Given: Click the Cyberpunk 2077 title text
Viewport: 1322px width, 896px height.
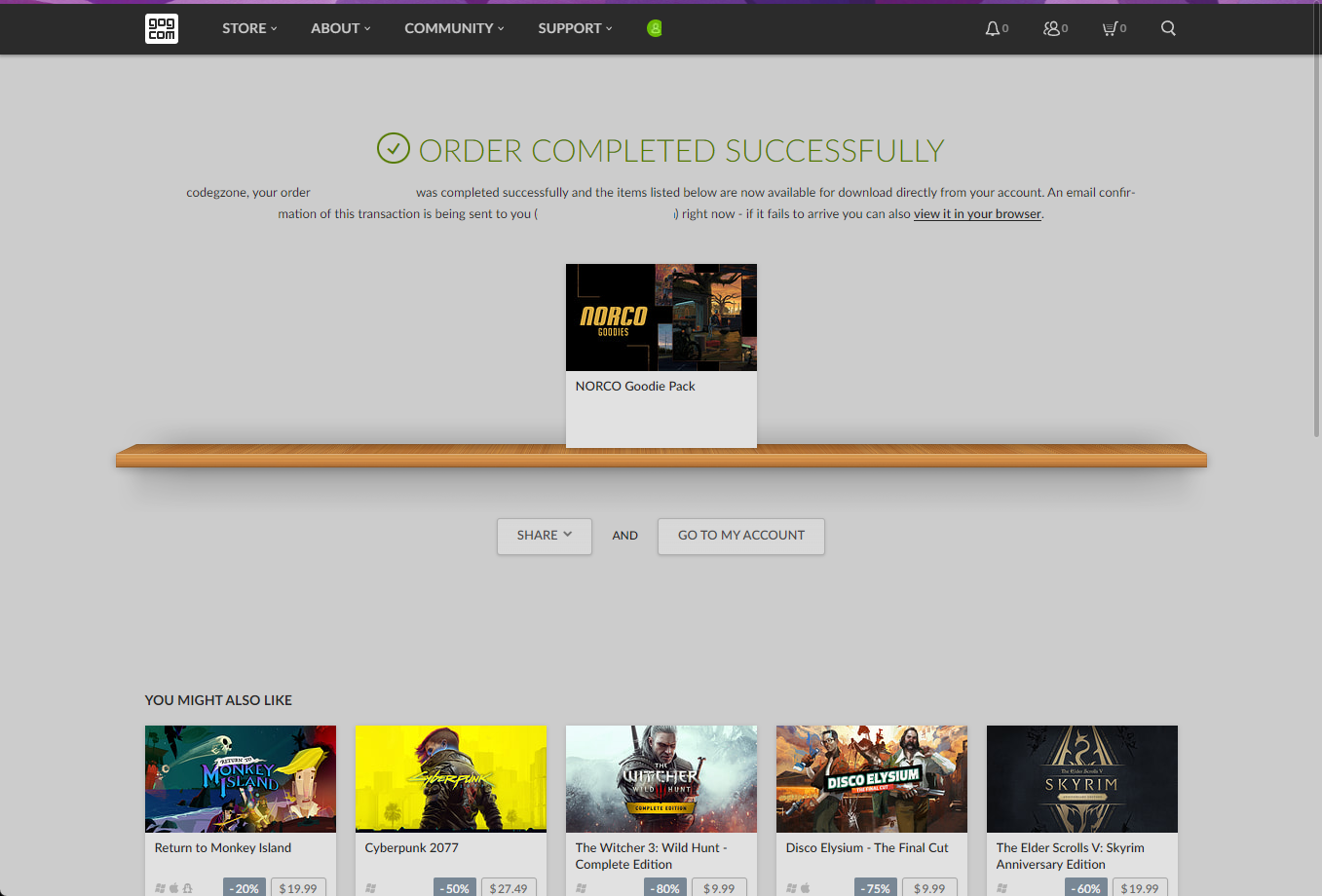Looking at the screenshot, I should pyautogui.click(x=412, y=848).
